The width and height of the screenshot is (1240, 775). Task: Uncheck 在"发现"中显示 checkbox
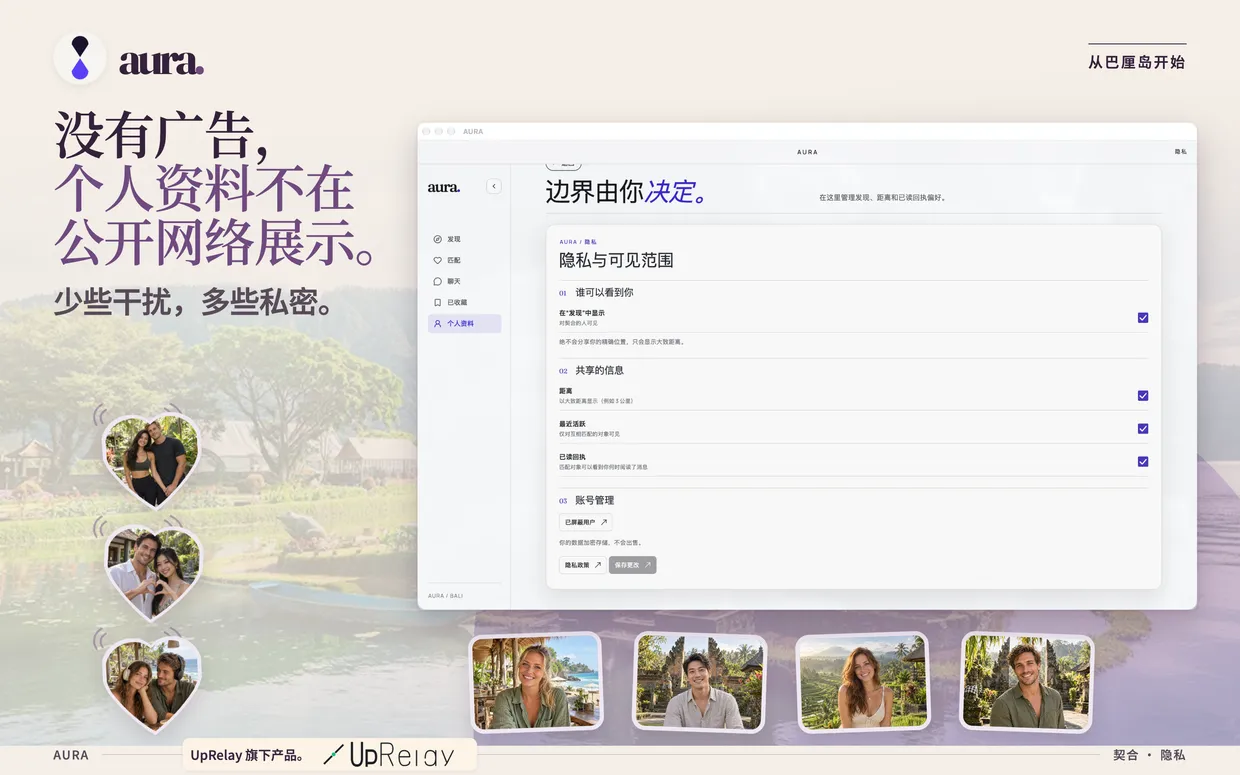(1143, 318)
